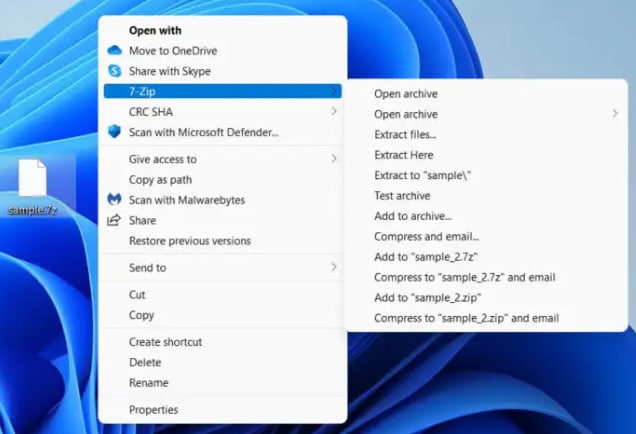Image resolution: width=636 pixels, height=434 pixels.
Task: Select Cut from context menu
Action: coord(223,294)
